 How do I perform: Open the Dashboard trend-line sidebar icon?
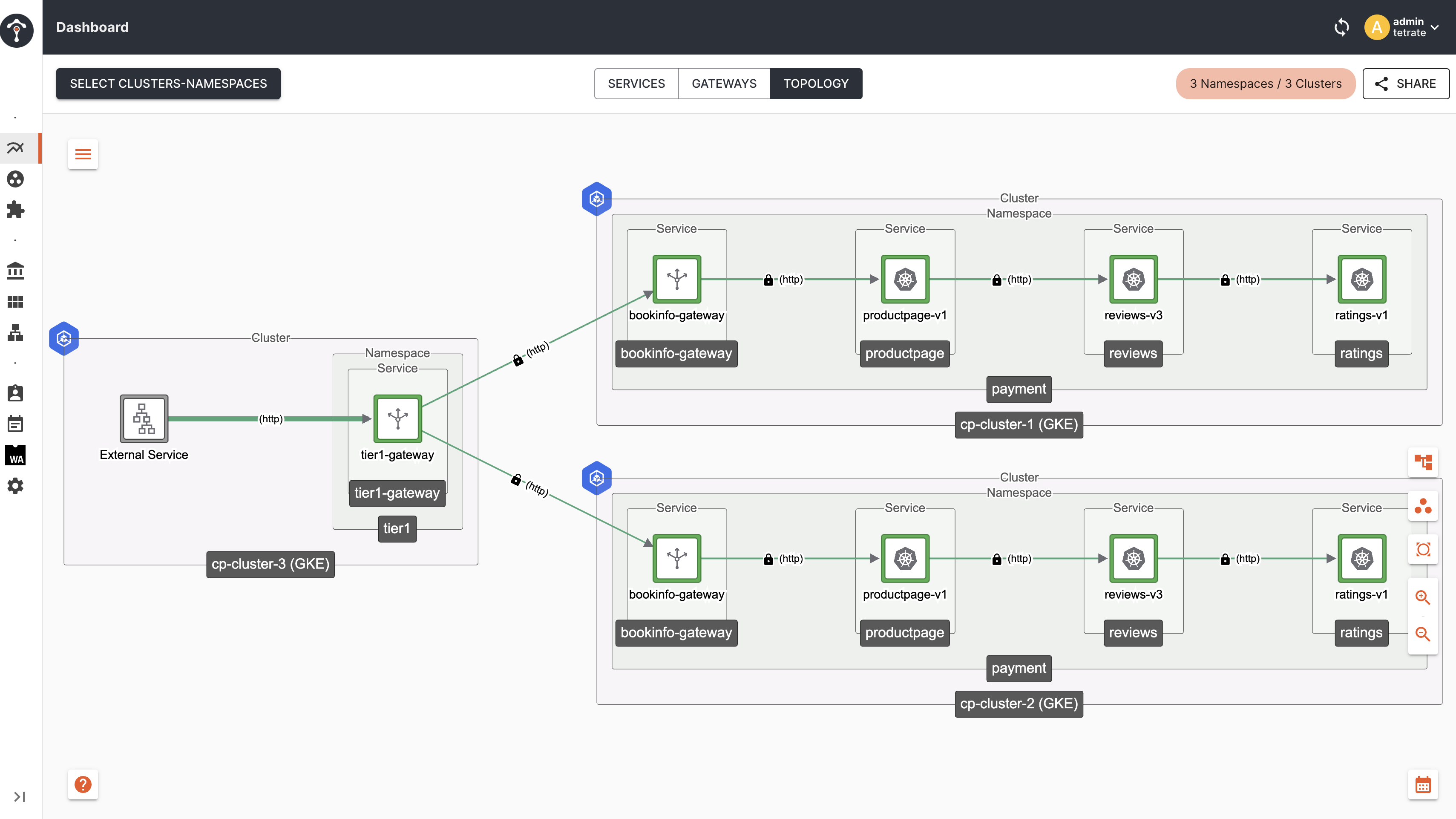point(15,148)
